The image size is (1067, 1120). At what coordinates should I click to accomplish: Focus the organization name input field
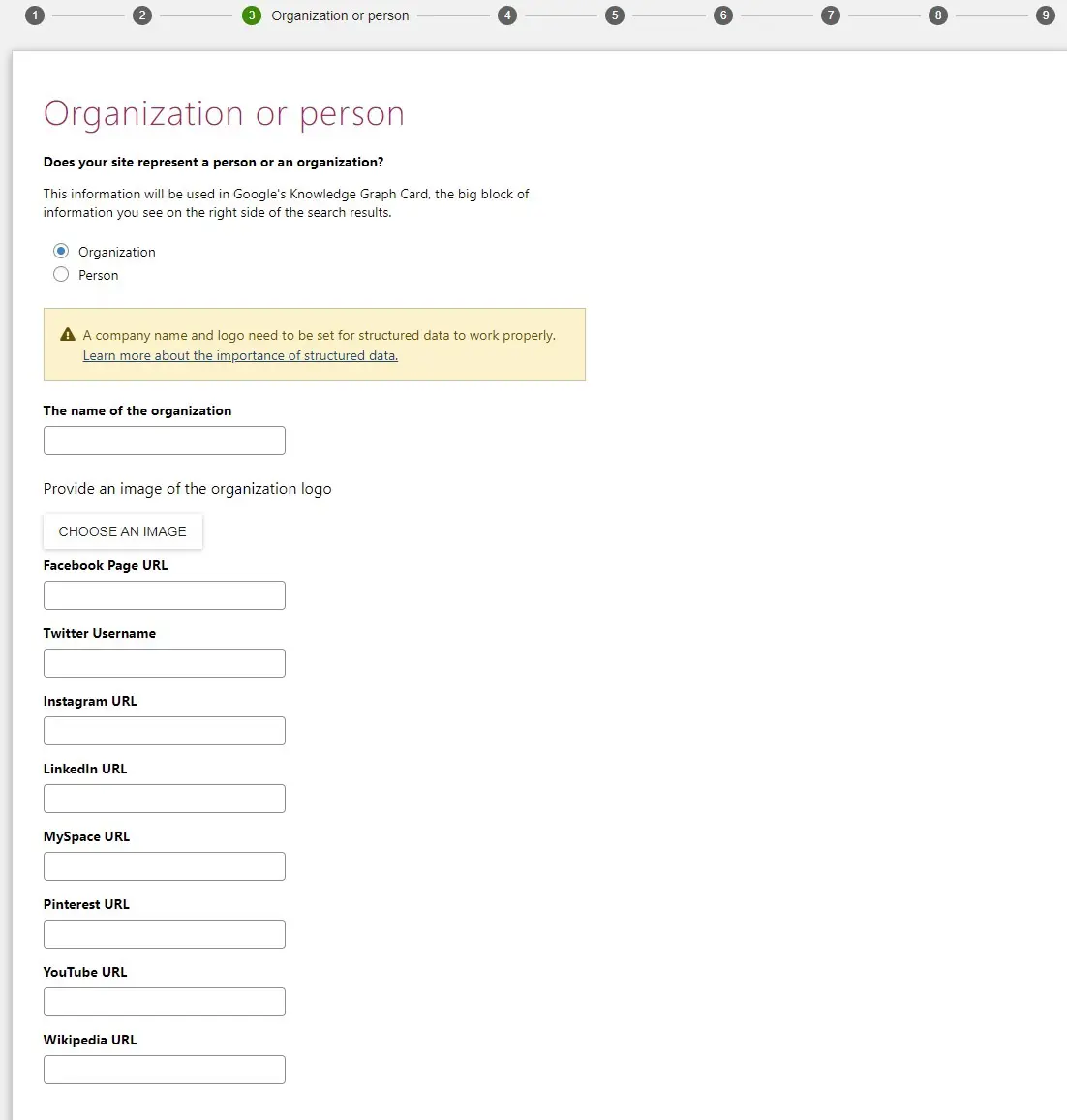165,440
